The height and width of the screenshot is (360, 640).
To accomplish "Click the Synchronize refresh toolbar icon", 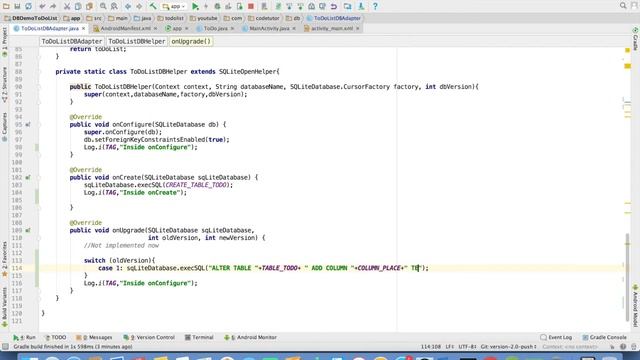I will 28,6.
